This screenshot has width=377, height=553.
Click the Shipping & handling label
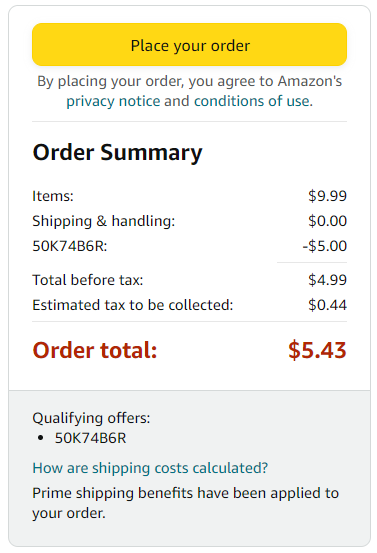tap(104, 221)
